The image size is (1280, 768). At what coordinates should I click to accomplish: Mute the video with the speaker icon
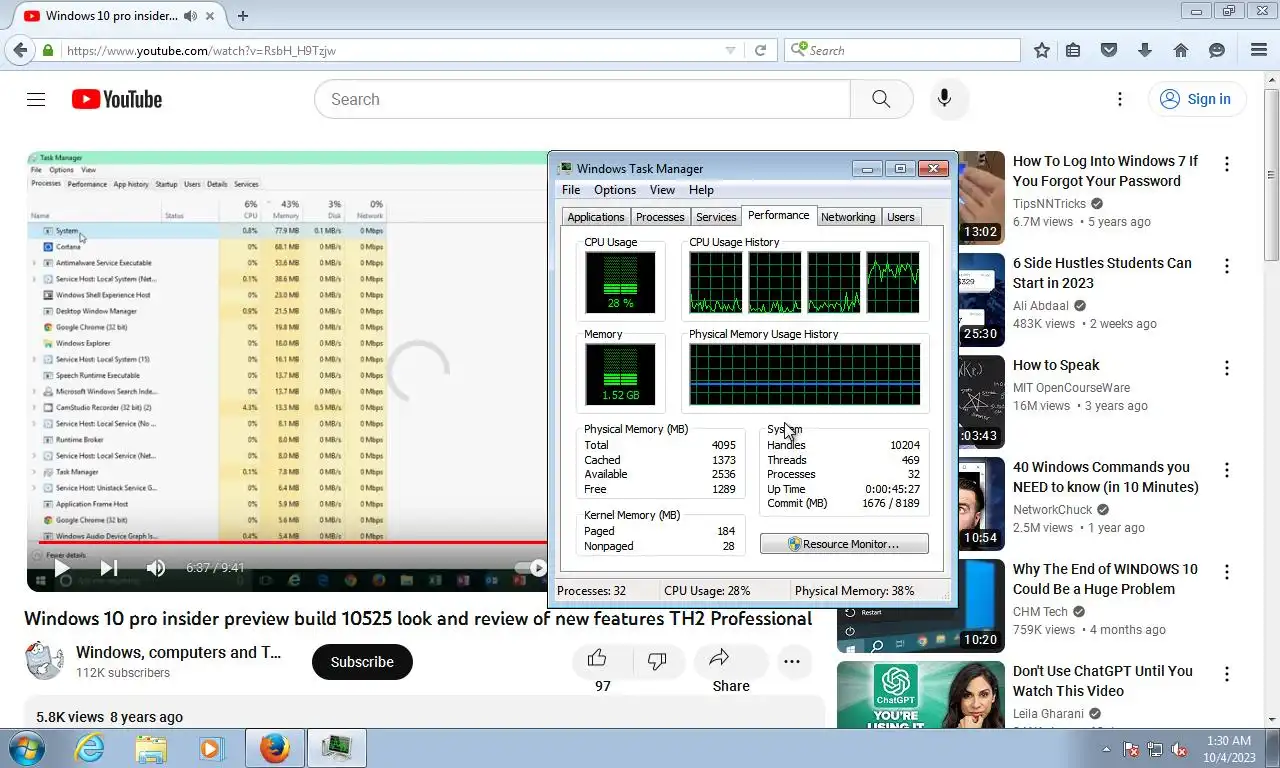[156, 568]
